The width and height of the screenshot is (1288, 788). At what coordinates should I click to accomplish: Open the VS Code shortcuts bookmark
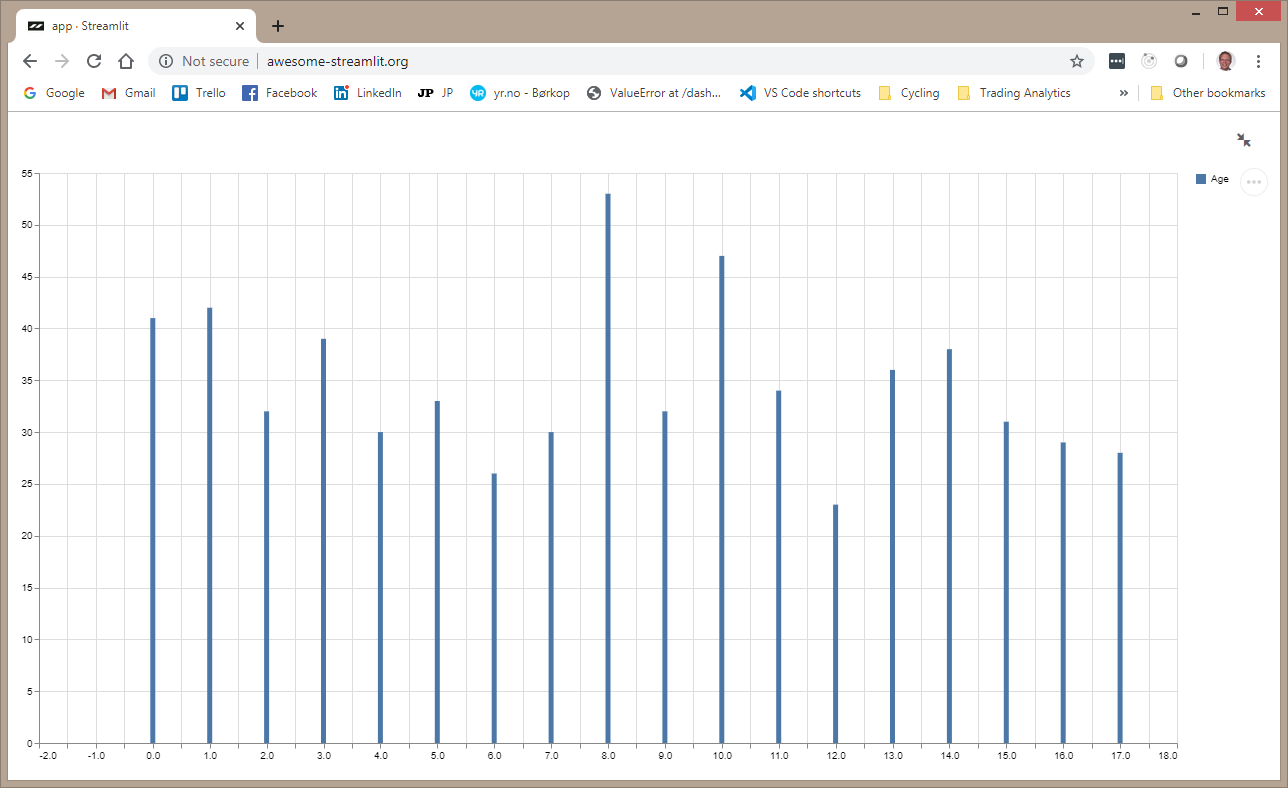800,93
